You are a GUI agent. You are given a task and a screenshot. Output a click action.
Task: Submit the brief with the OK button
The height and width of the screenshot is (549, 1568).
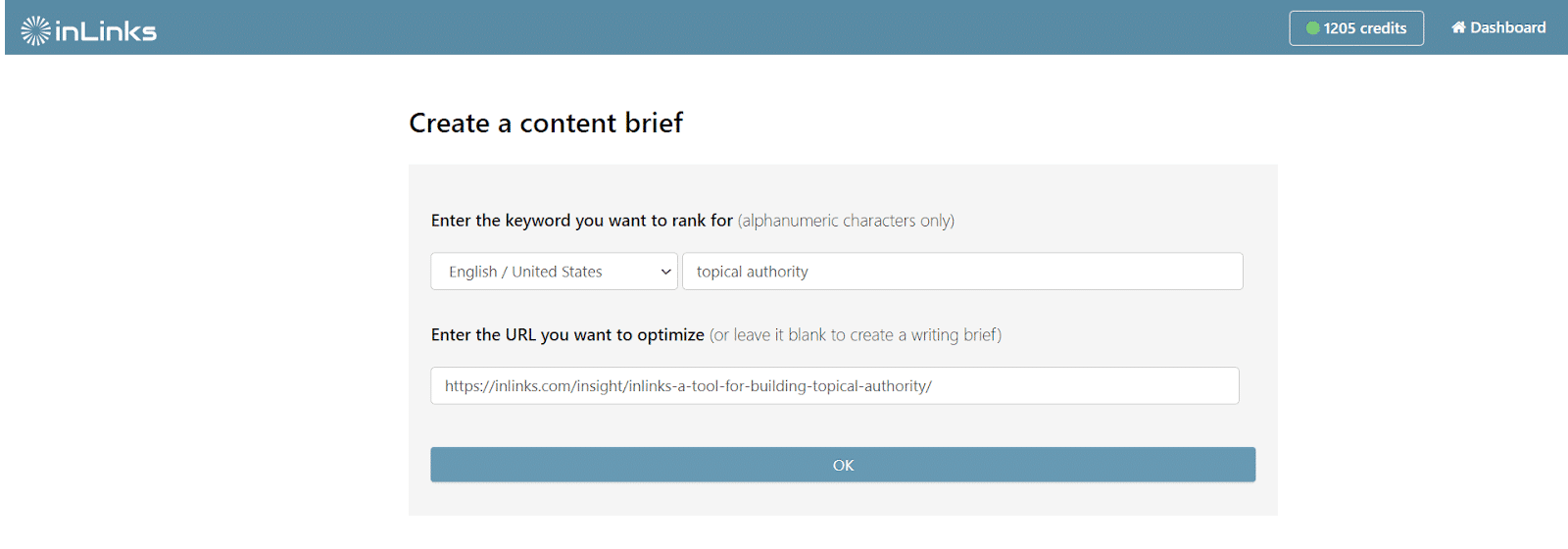tap(843, 465)
